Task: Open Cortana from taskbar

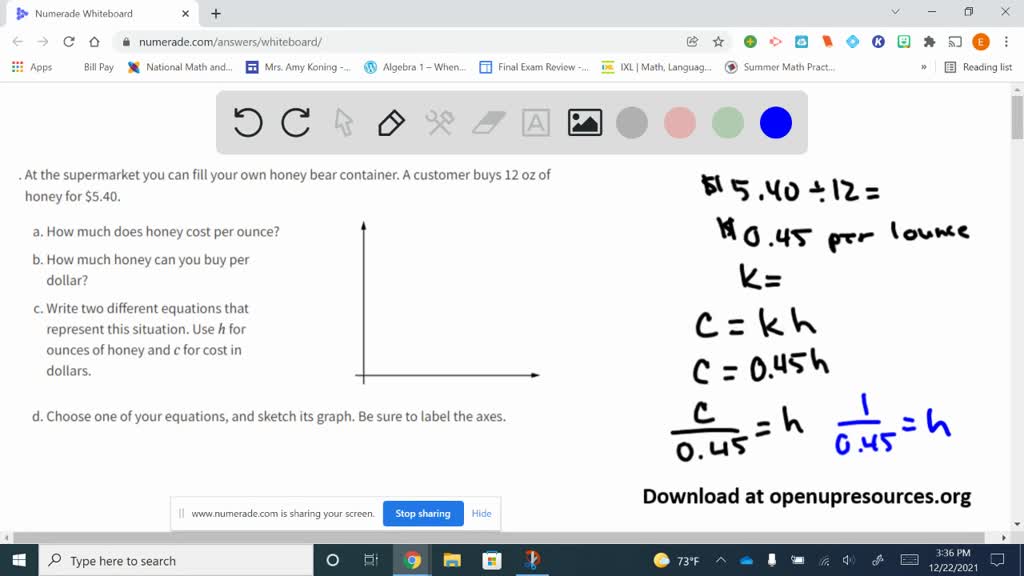Action: (332, 560)
